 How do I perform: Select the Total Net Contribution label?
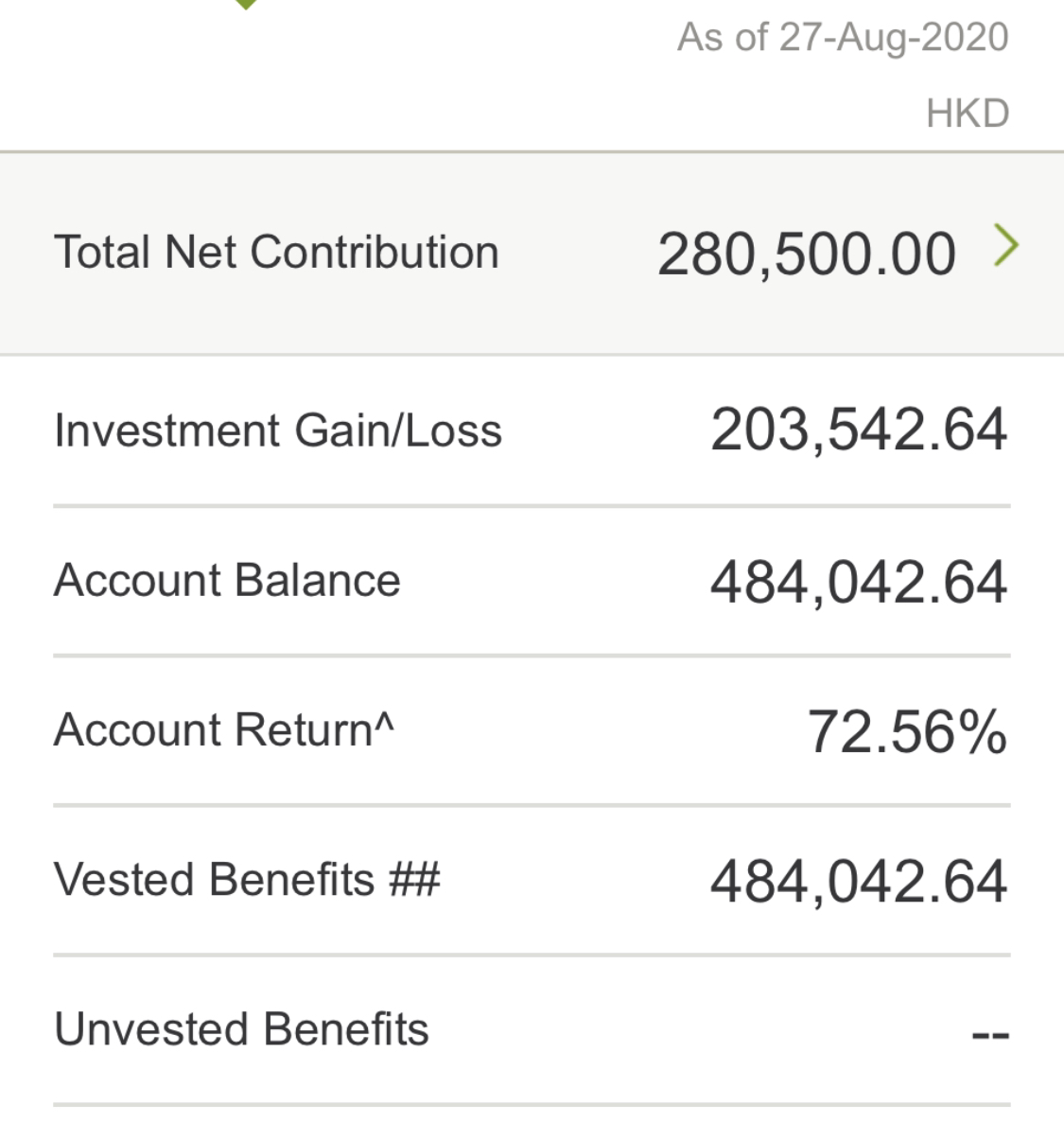tap(276, 252)
